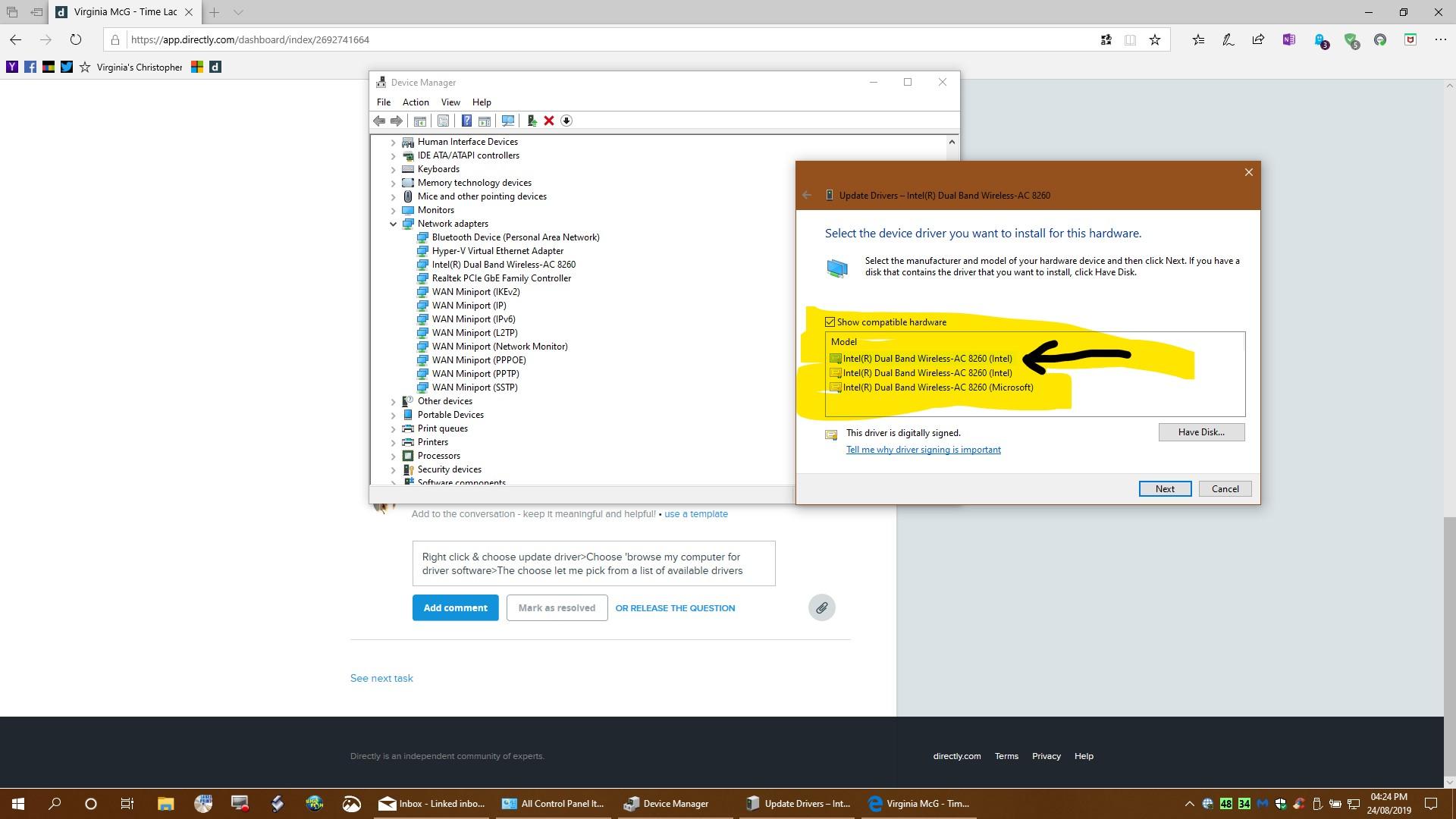This screenshot has width=1456, height=819.
Task: Click the Device Manager tree scroll-up arrow
Action: click(952, 142)
